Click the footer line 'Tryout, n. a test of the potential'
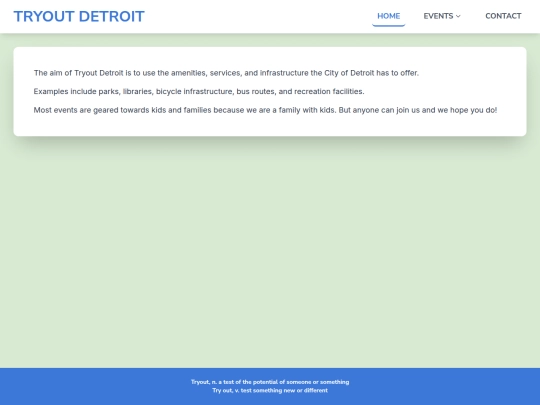The image size is (540, 405). click(270, 382)
